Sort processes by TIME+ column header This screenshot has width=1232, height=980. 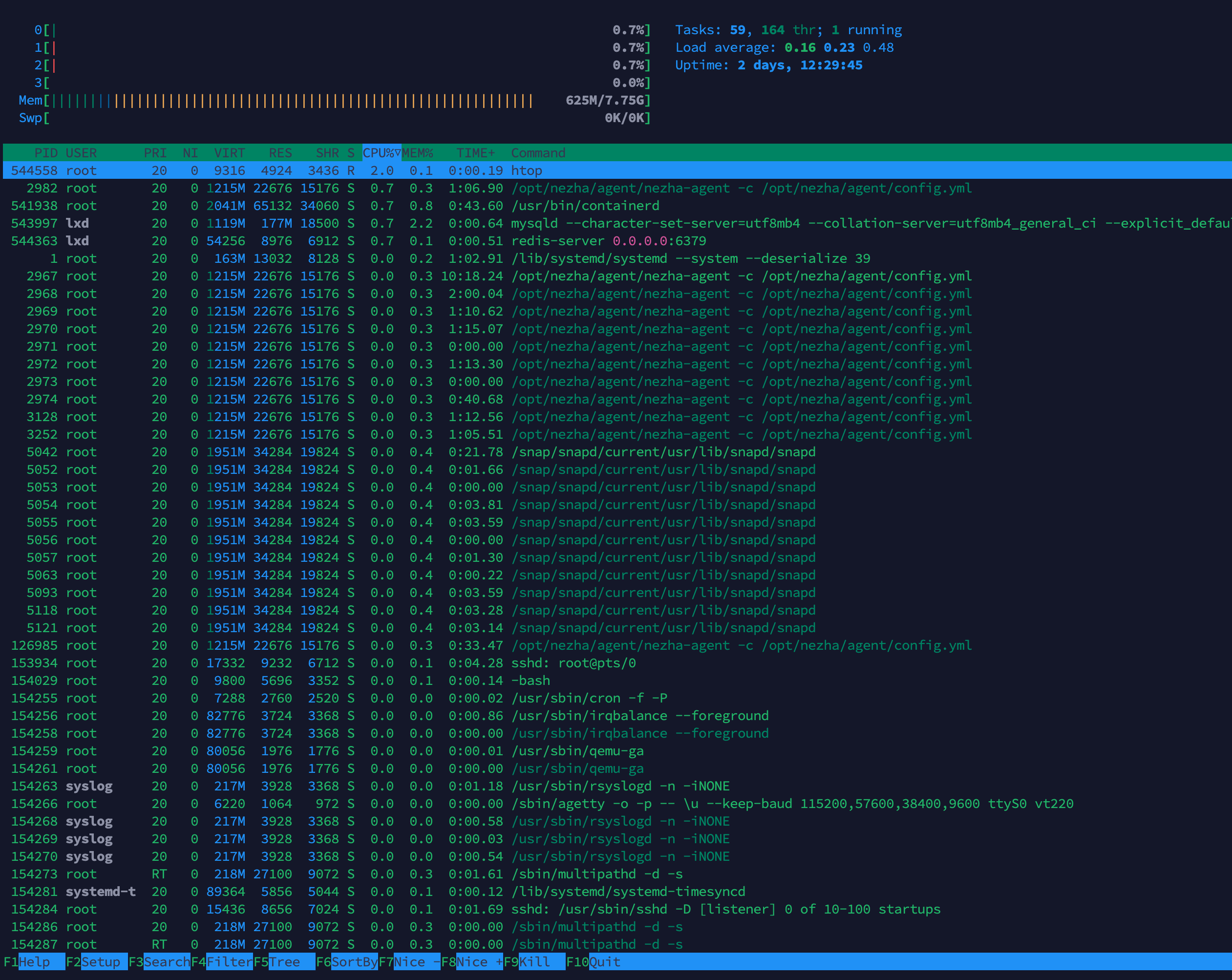pyautogui.click(x=475, y=153)
